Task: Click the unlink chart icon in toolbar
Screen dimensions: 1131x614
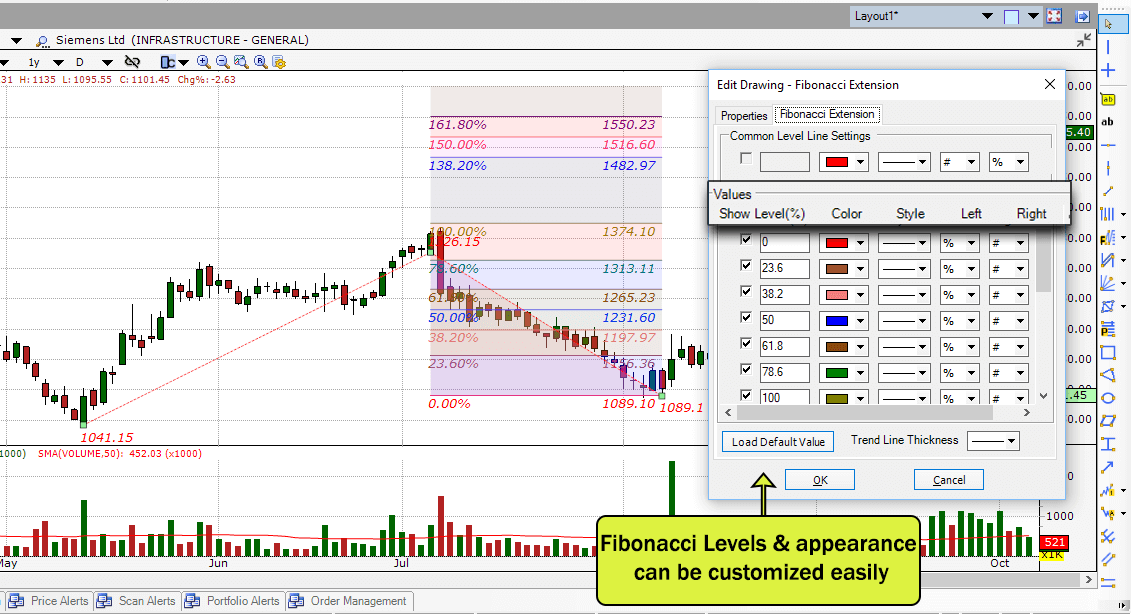Action: 132,62
